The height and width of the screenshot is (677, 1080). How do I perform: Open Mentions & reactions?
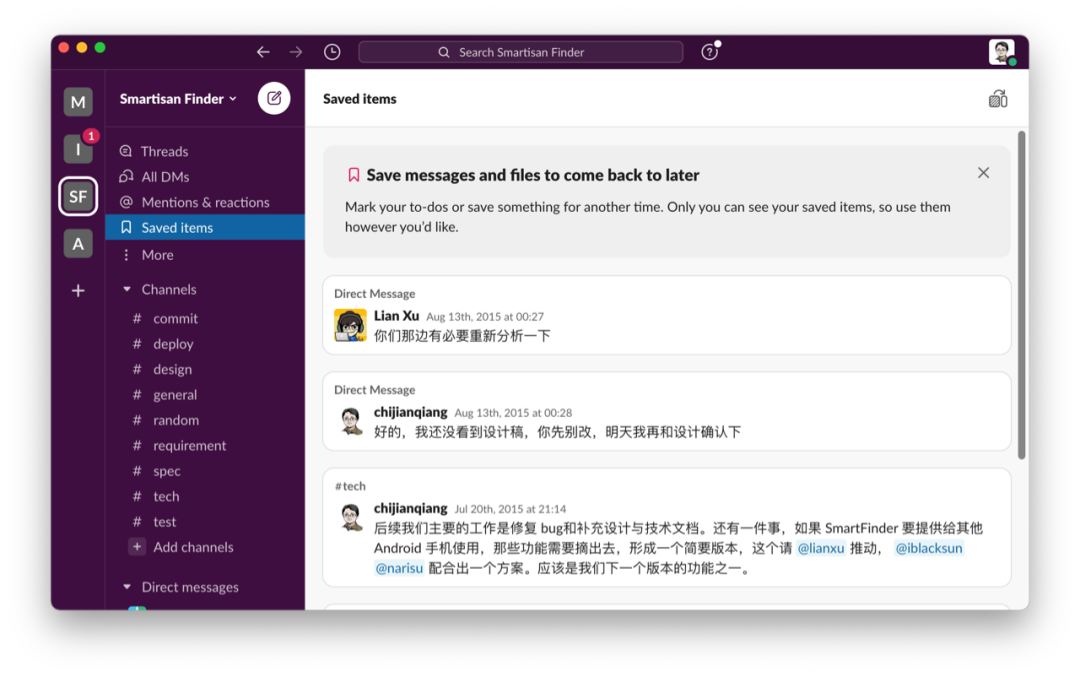coord(205,202)
